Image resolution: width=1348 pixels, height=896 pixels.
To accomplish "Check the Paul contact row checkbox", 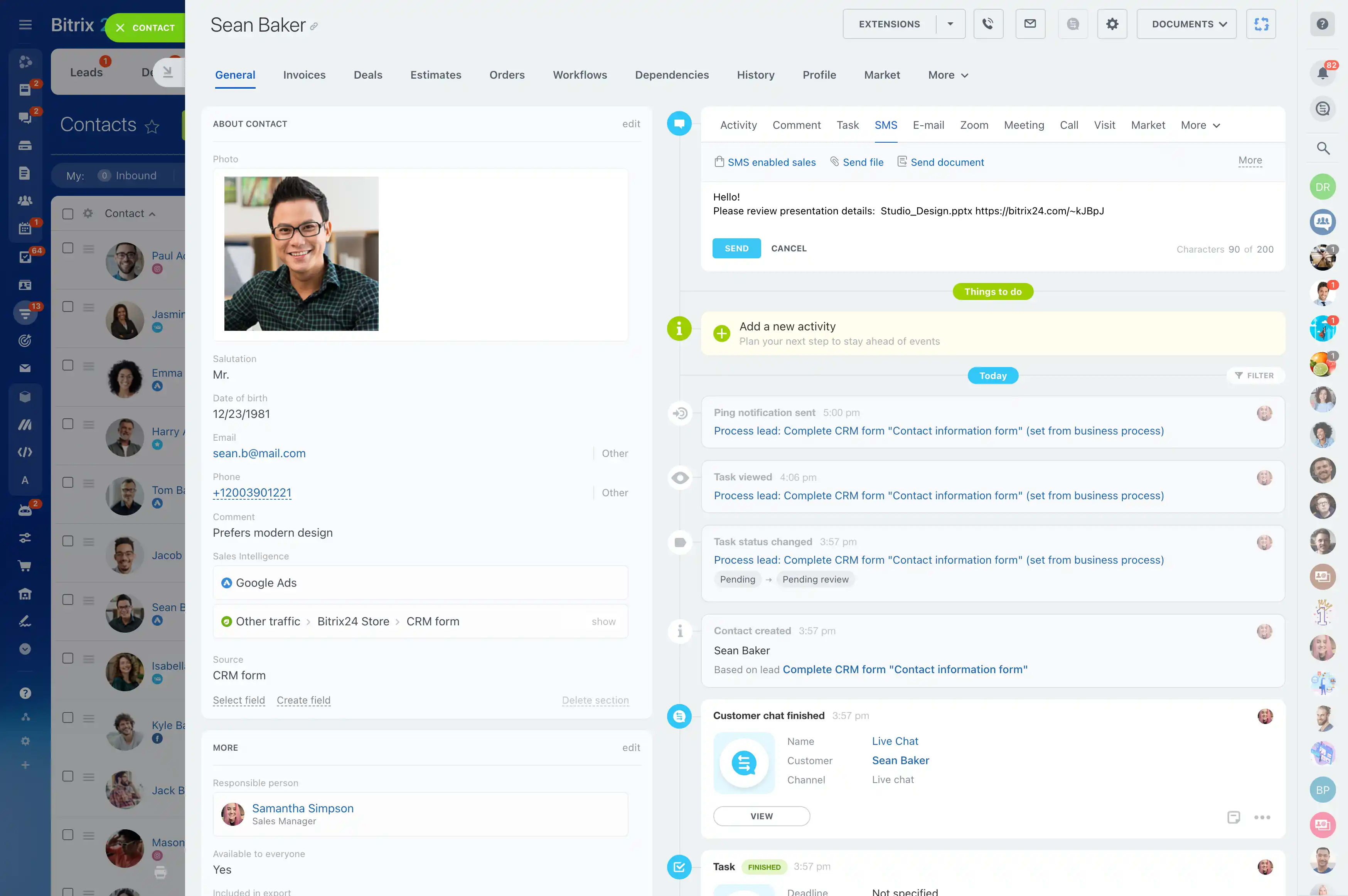I will click(68, 248).
